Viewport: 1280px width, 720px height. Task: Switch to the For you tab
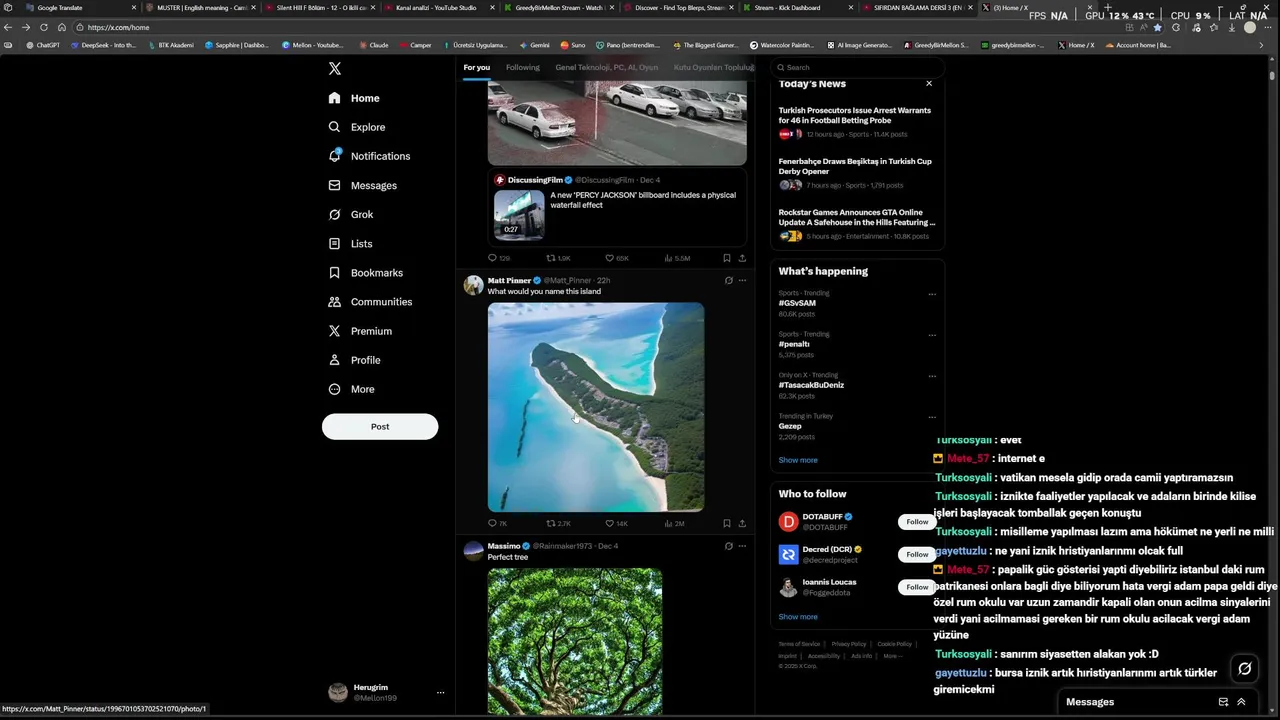(477, 68)
